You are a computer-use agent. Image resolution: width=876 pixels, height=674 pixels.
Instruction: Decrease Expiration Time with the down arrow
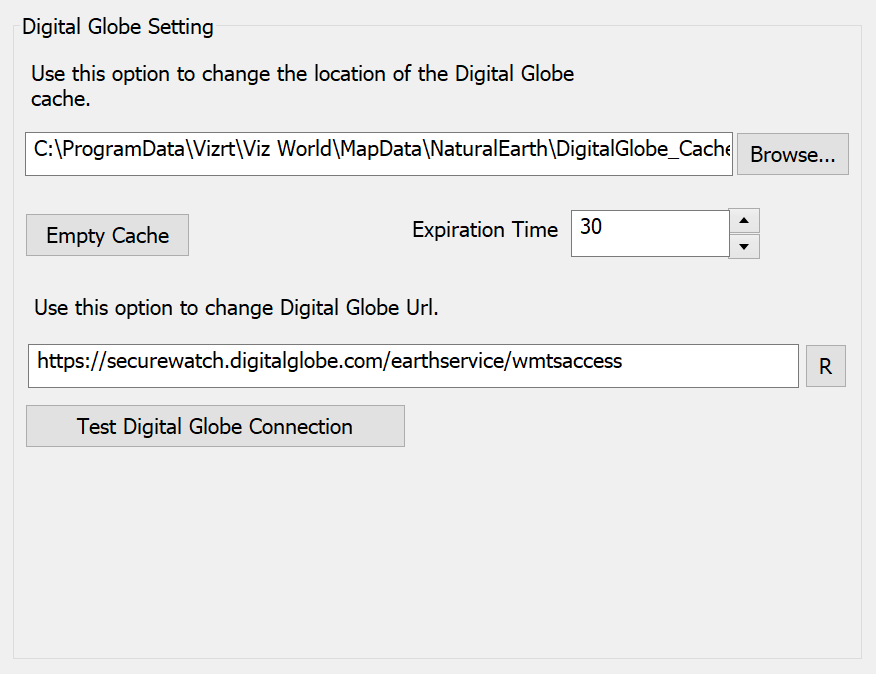744,246
